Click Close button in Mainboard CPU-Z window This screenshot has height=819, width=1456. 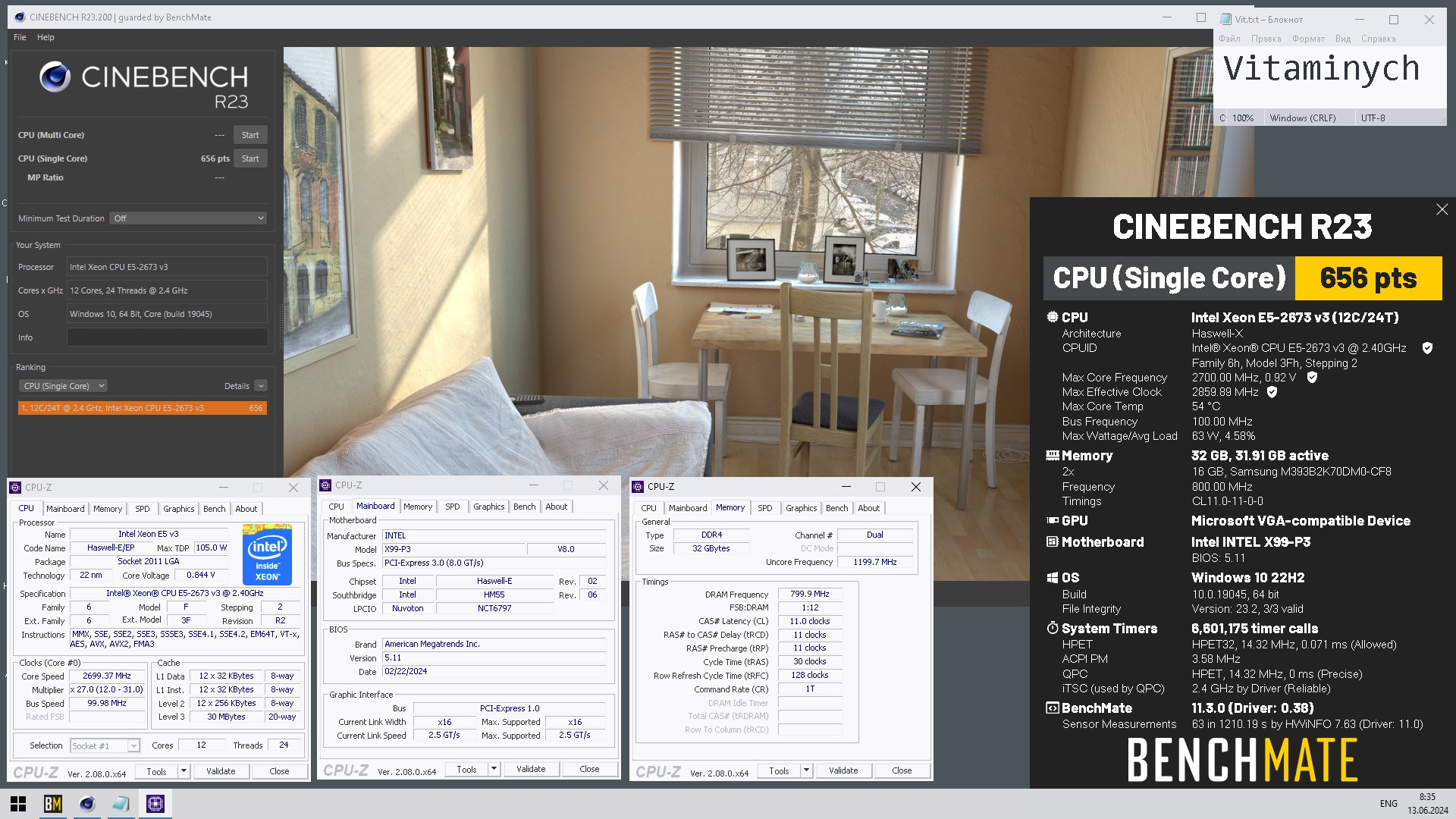pyautogui.click(x=589, y=769)
